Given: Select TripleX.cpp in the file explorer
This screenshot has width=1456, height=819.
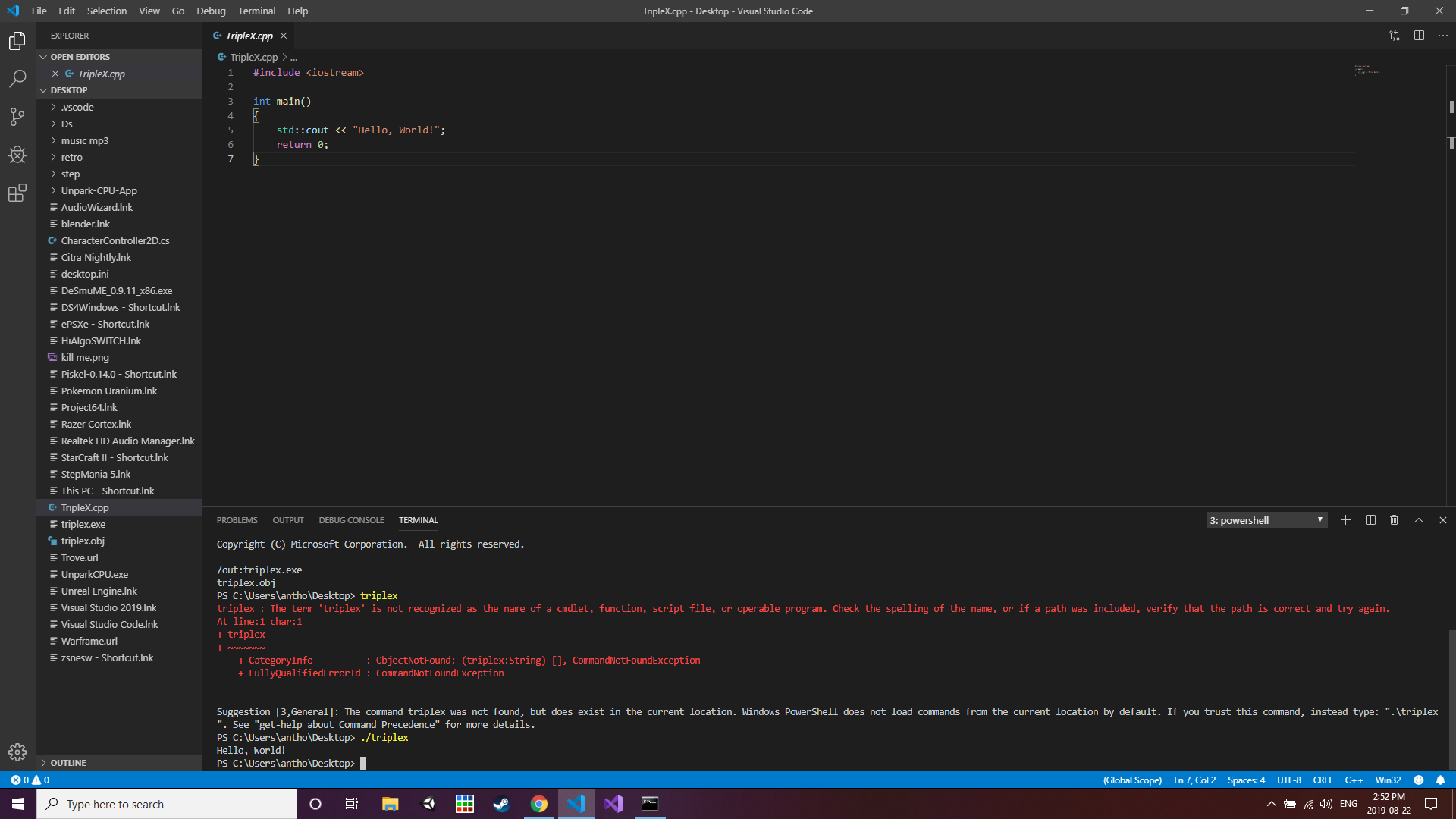Looking at the screenshot, I should point(84,507).
